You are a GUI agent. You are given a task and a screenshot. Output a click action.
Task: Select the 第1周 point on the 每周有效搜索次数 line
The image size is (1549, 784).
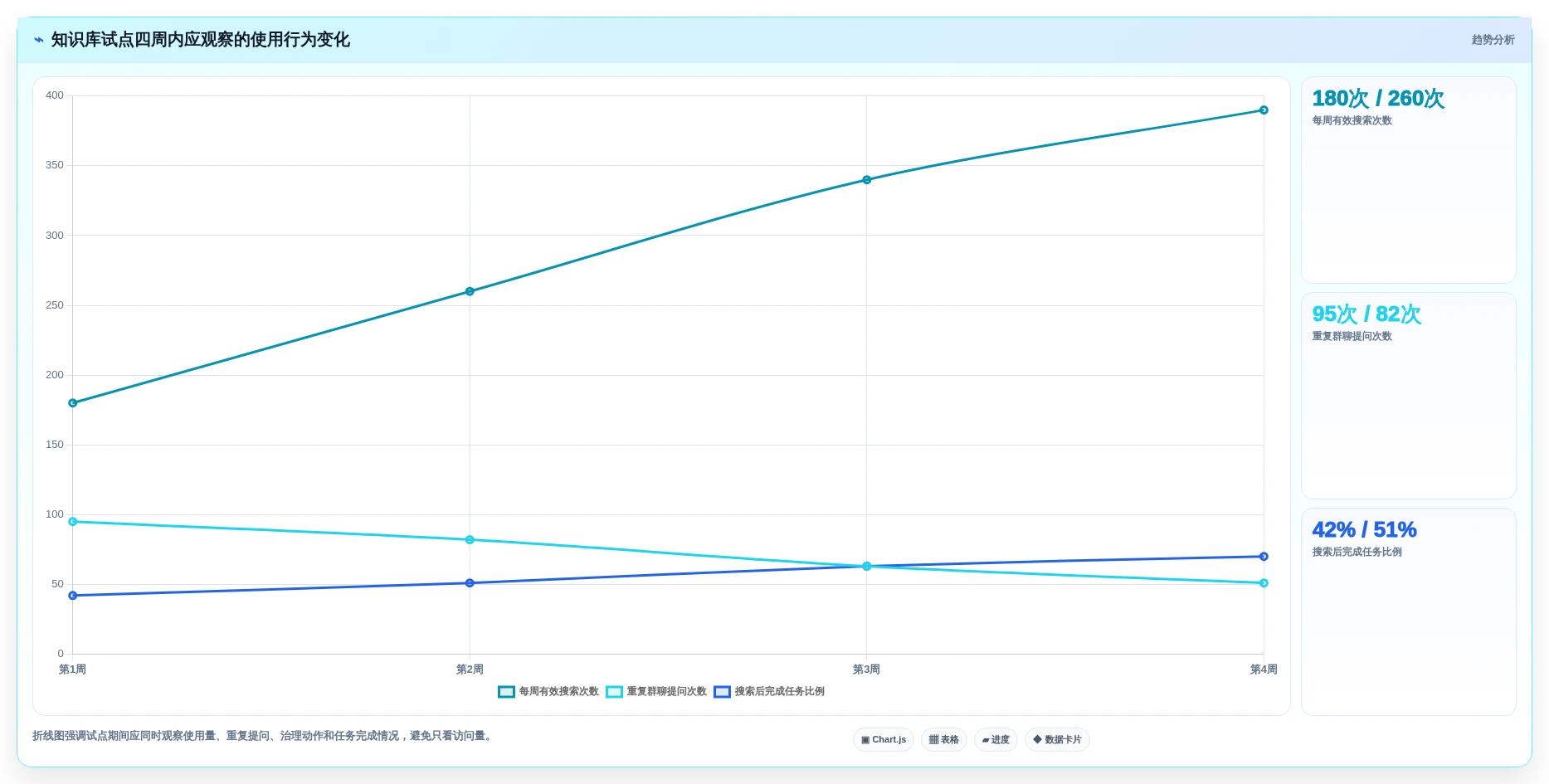click(x=73, y=403)
